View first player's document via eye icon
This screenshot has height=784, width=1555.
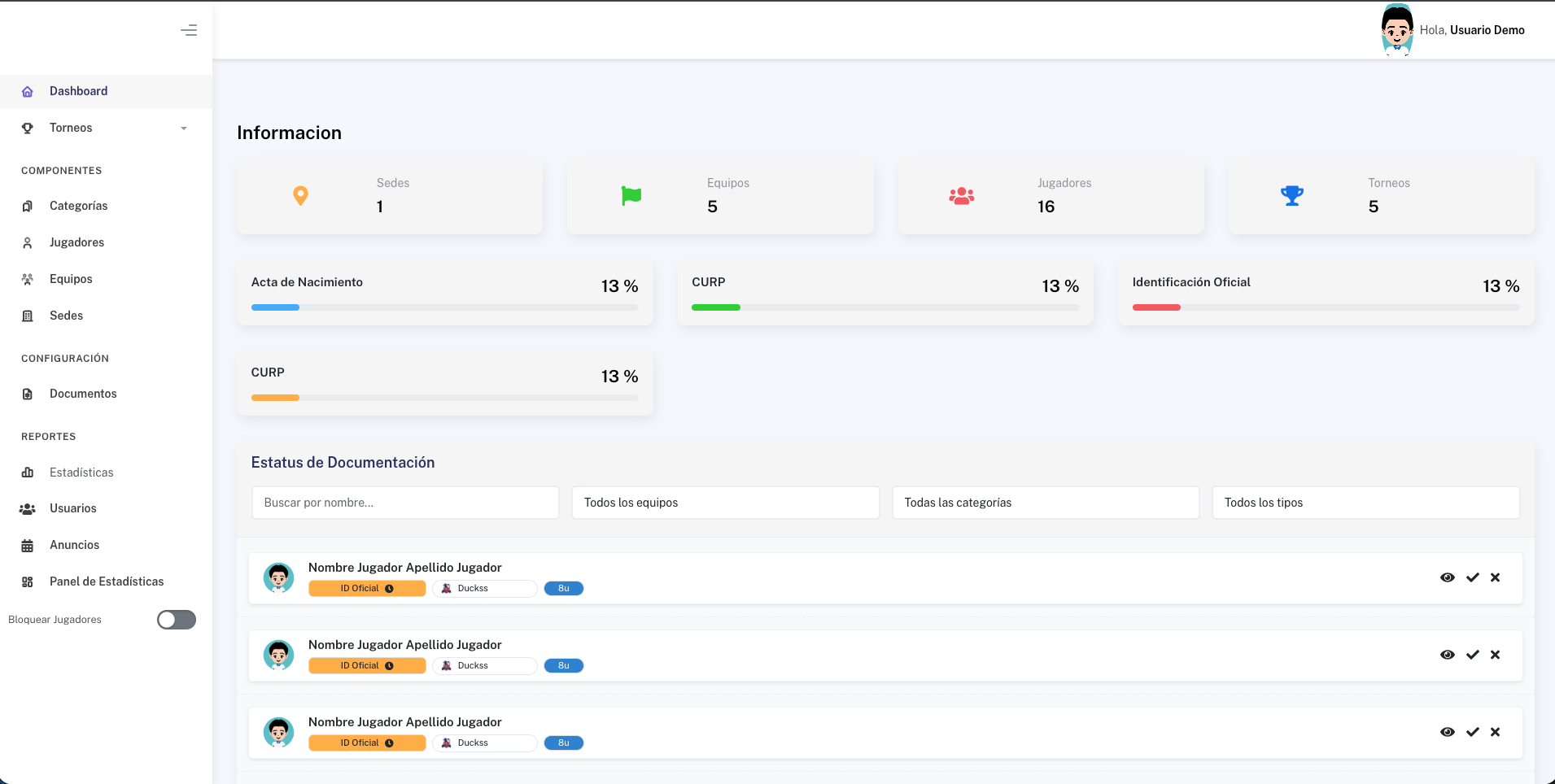1447,577
